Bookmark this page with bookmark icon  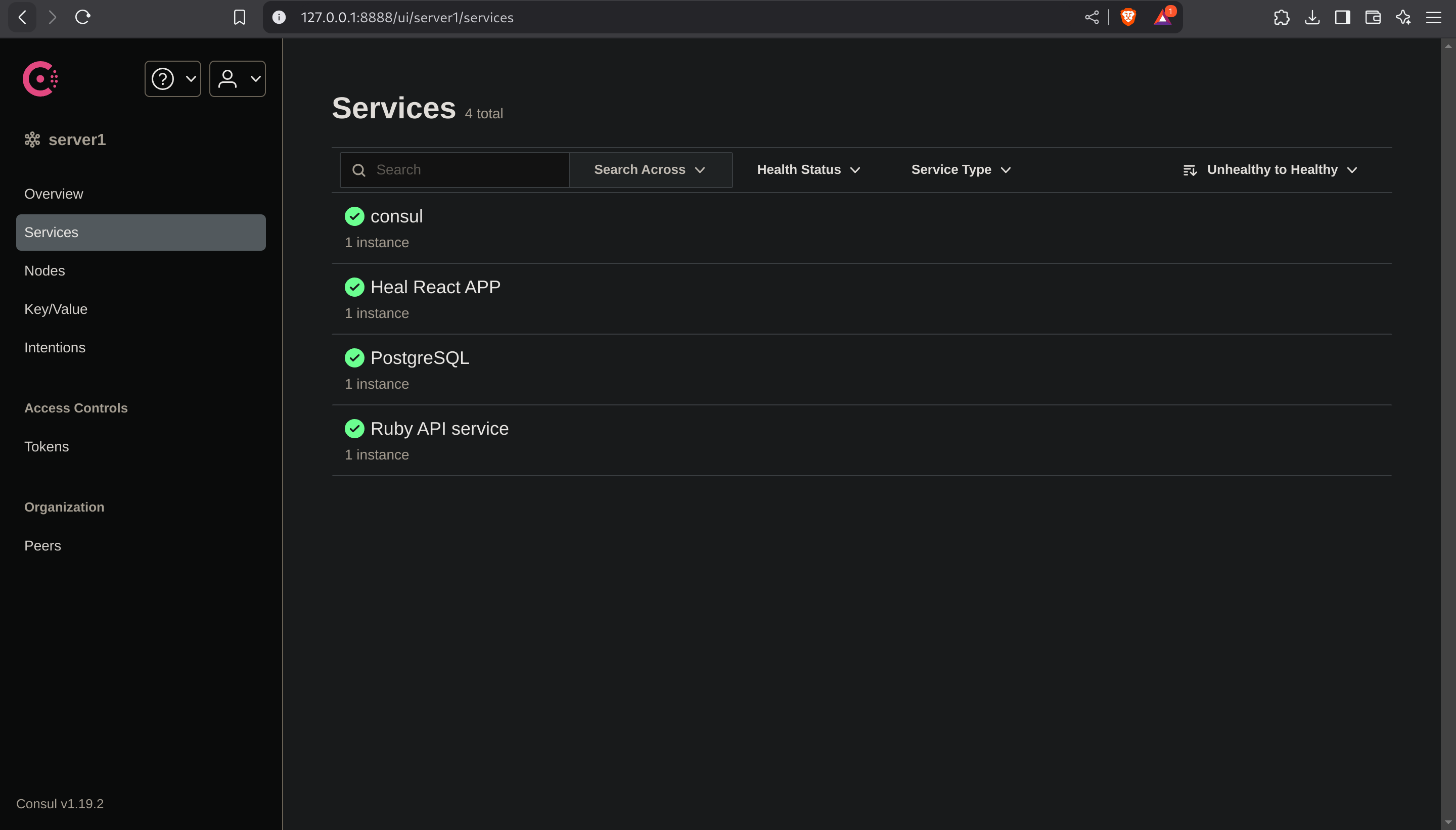(240, 17)
